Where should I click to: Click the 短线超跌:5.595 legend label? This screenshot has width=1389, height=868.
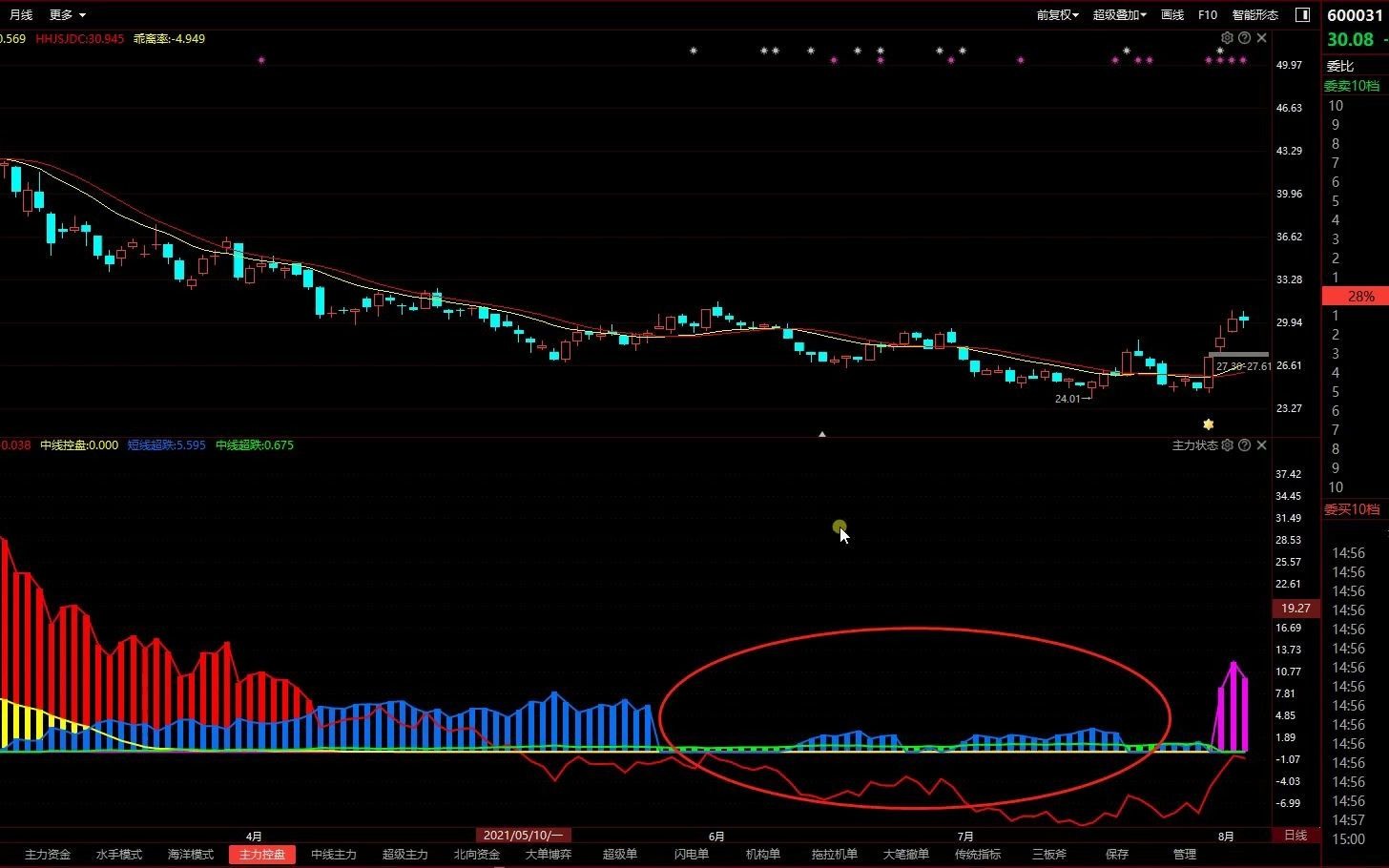click(x=167, y=445)
